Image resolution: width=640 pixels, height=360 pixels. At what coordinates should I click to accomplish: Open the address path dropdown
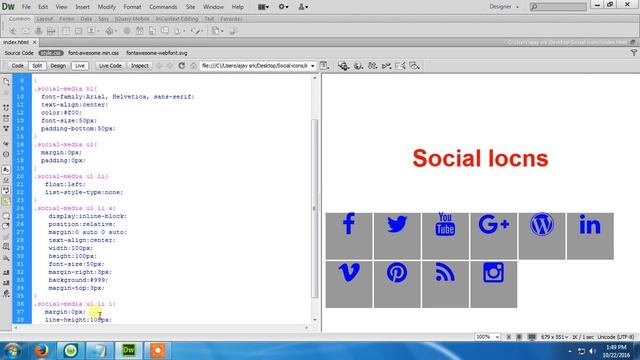313,66
